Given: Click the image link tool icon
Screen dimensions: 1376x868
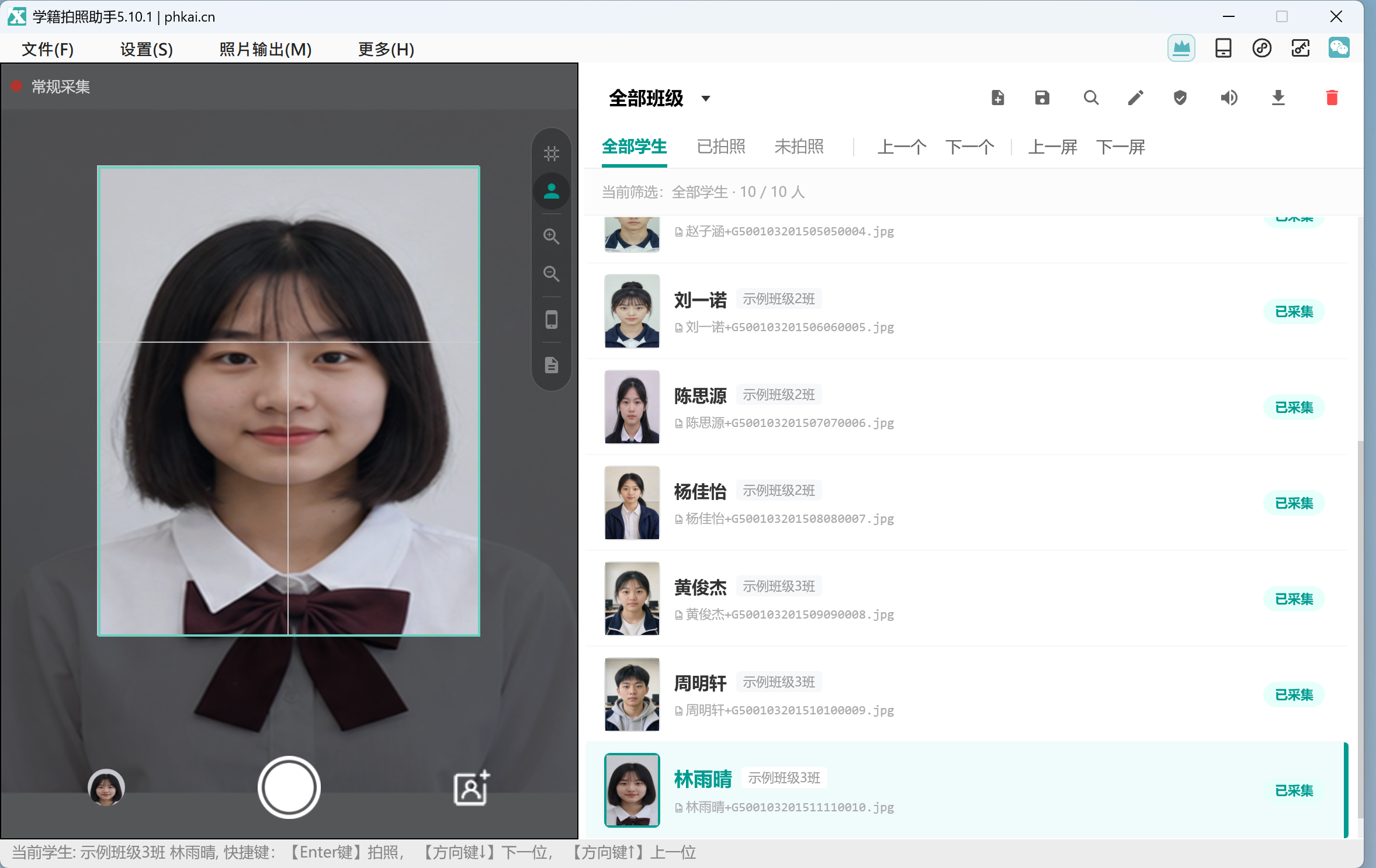Looking at the screenshot, I should [x=1300, y=48].
